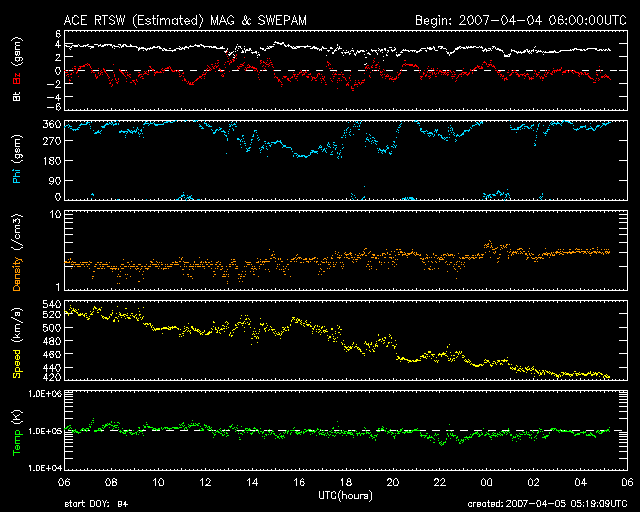Click the green "Temp (K)" axis label
Viewport: 640px width, 512px height.
[17, 433]
